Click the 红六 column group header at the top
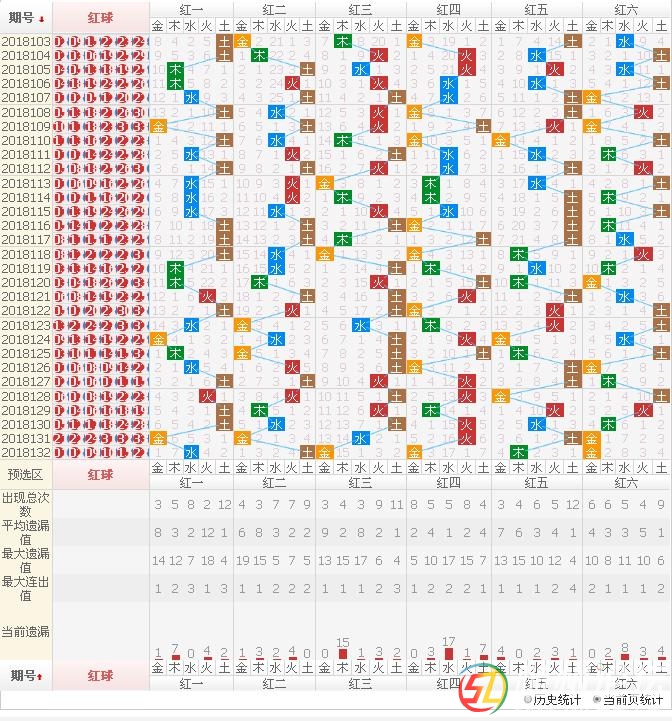This screenshot has width=672, height=721. (626, 9)
